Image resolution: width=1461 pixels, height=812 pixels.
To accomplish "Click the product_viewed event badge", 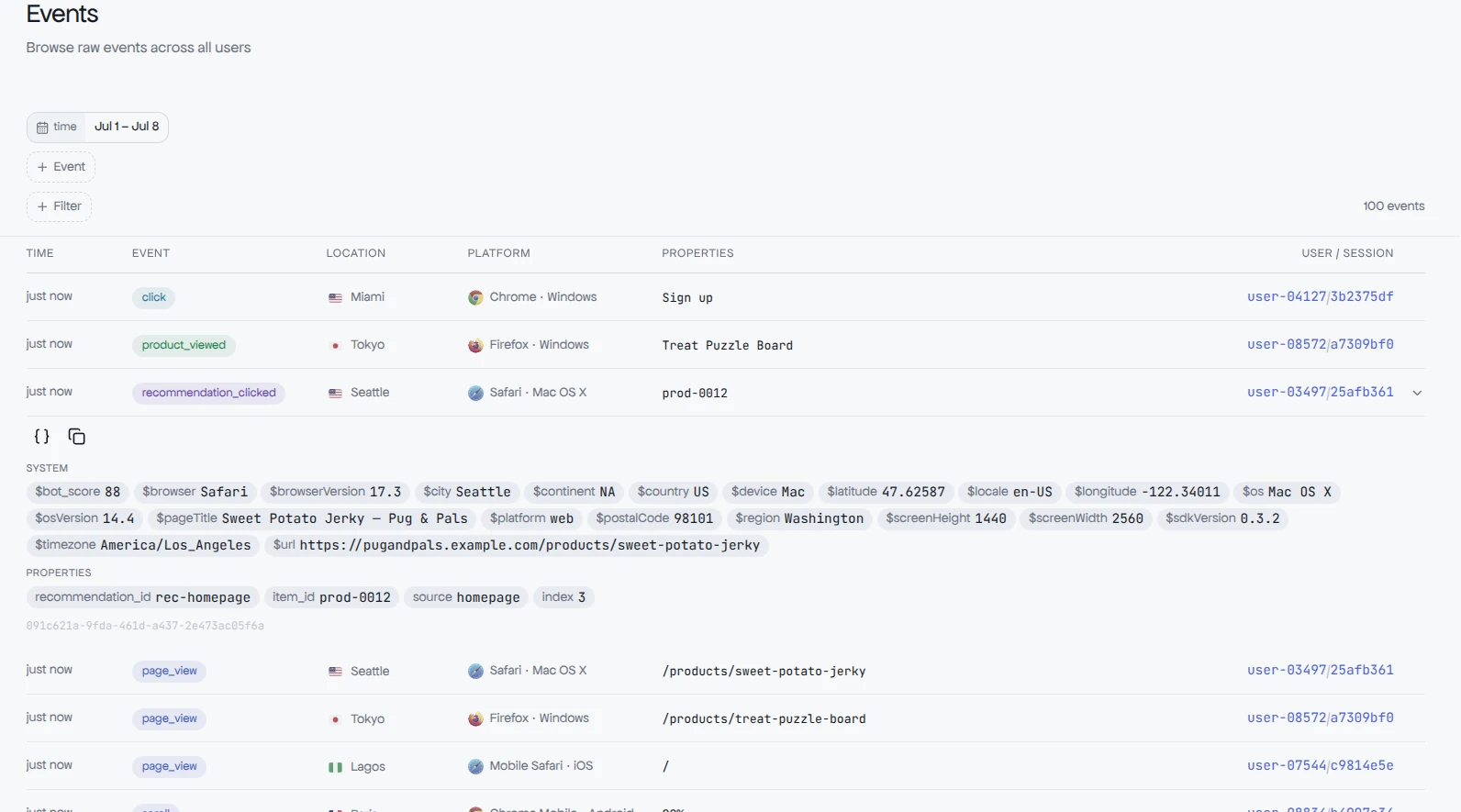I will 184,345.
